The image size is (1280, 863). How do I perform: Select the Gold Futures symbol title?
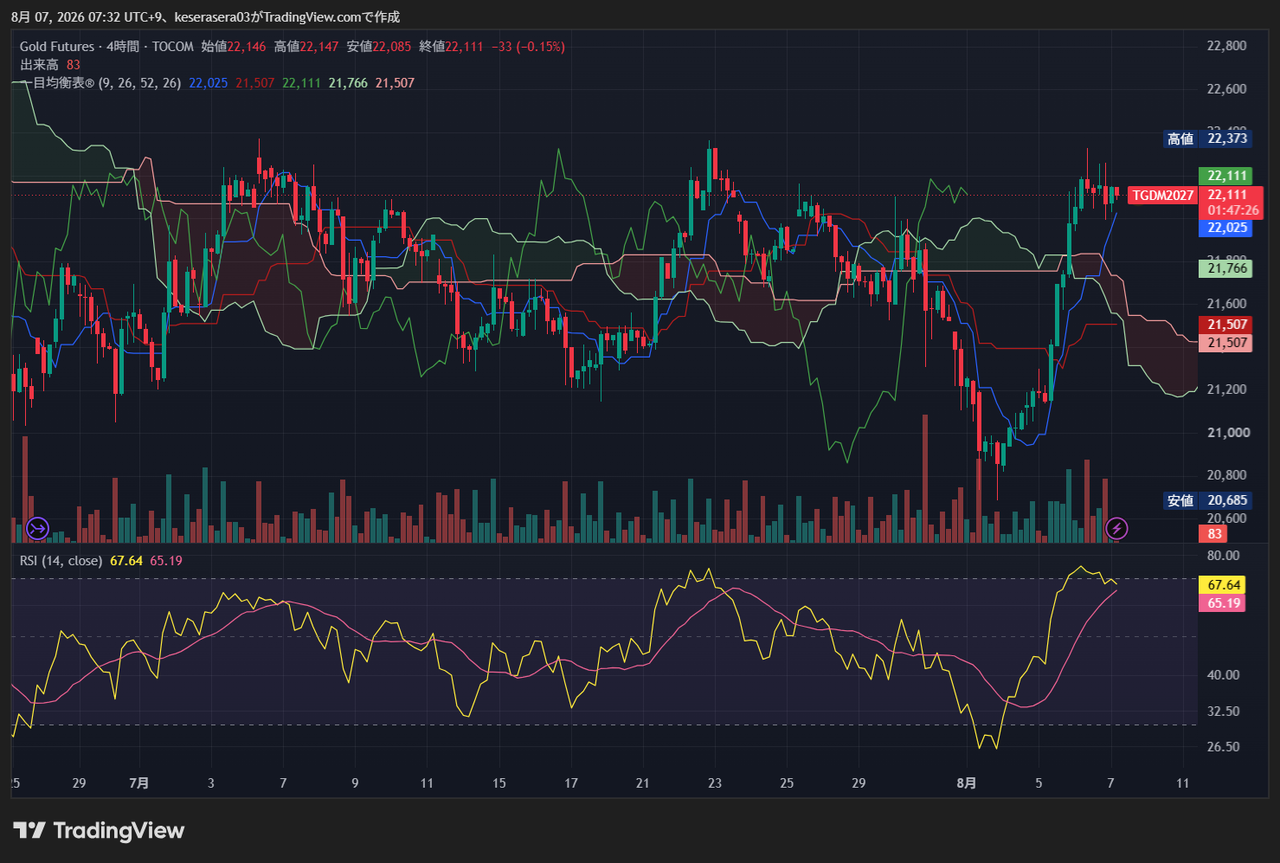57,47
